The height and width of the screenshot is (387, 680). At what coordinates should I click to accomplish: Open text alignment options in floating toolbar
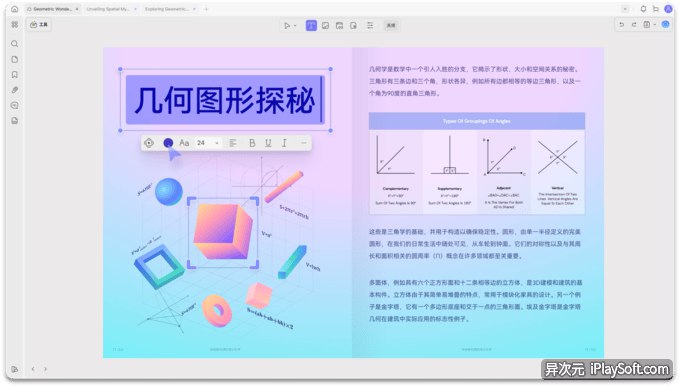[x=233, y=143]
